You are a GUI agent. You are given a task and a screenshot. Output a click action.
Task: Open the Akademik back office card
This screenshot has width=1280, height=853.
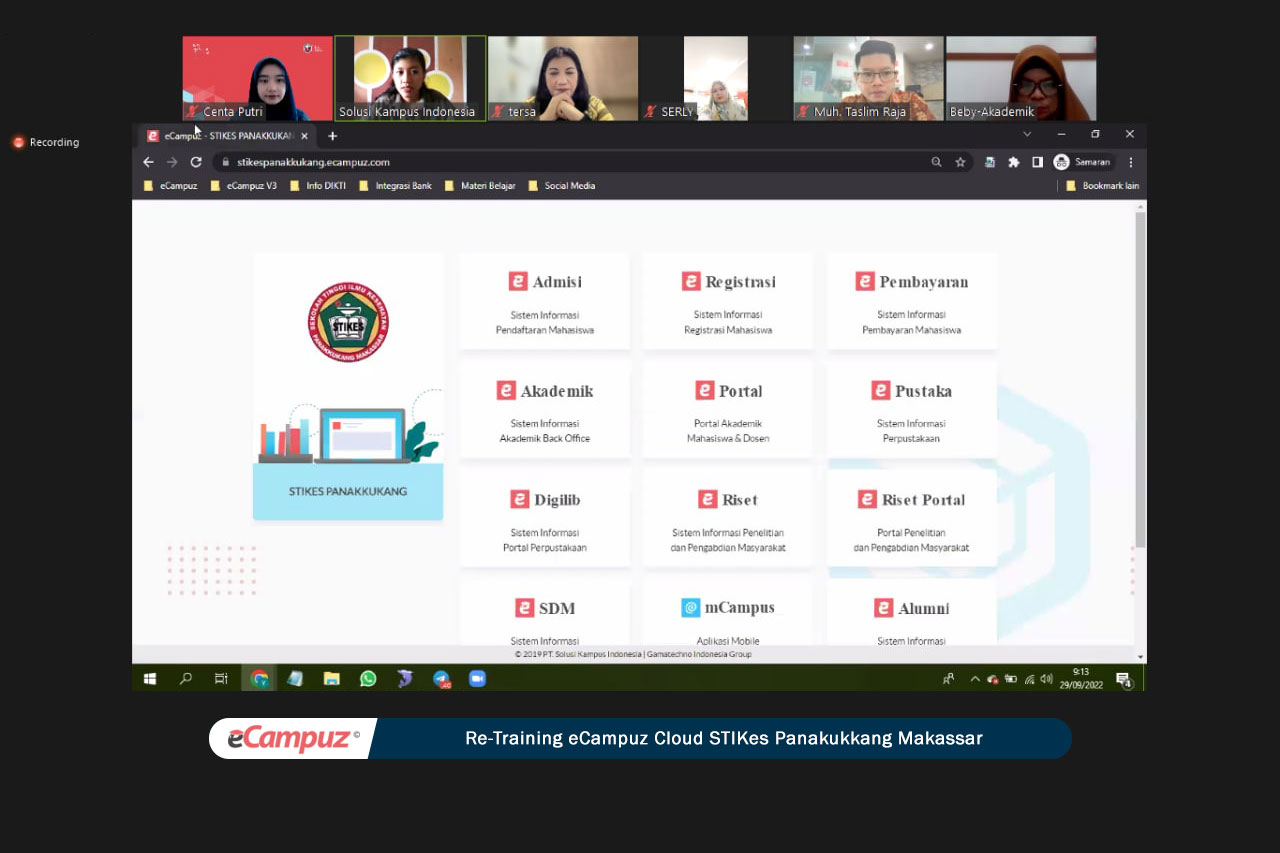tap(545, 410)
